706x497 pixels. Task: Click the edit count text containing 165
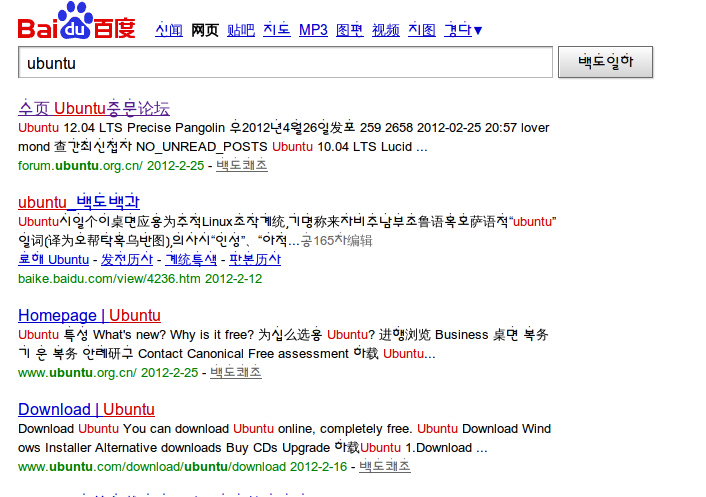(337, 241)
